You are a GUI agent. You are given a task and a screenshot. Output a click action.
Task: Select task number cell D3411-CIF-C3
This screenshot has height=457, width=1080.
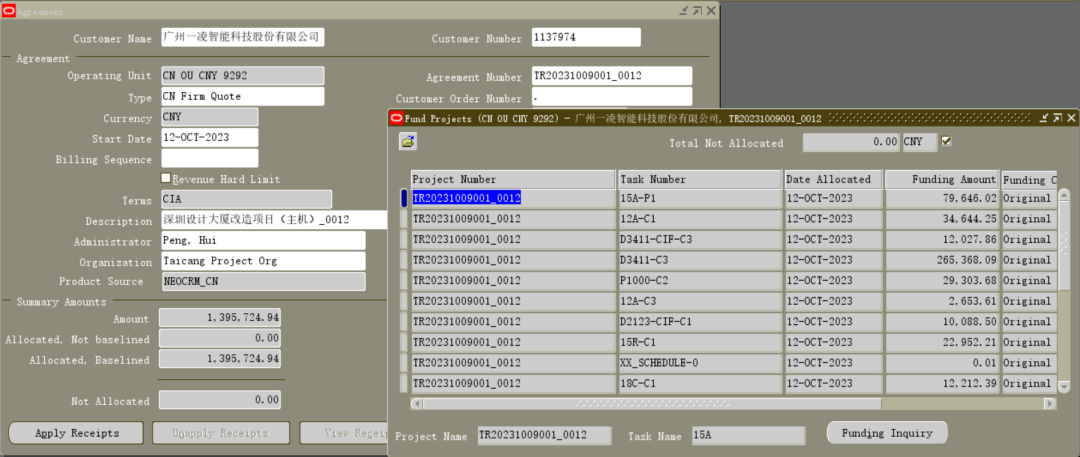click(700, 240)
